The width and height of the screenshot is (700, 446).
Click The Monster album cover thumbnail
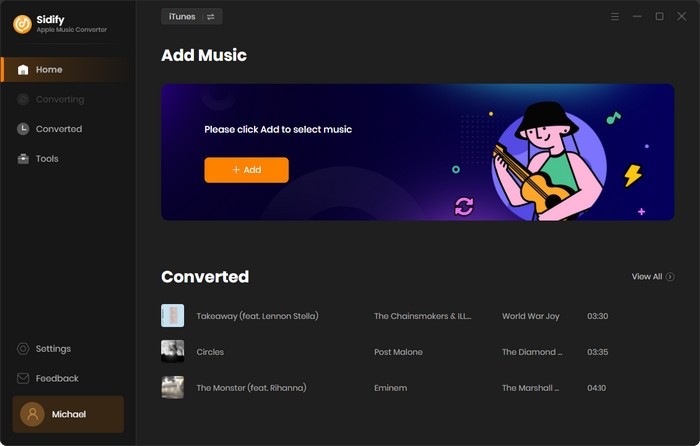172,388
